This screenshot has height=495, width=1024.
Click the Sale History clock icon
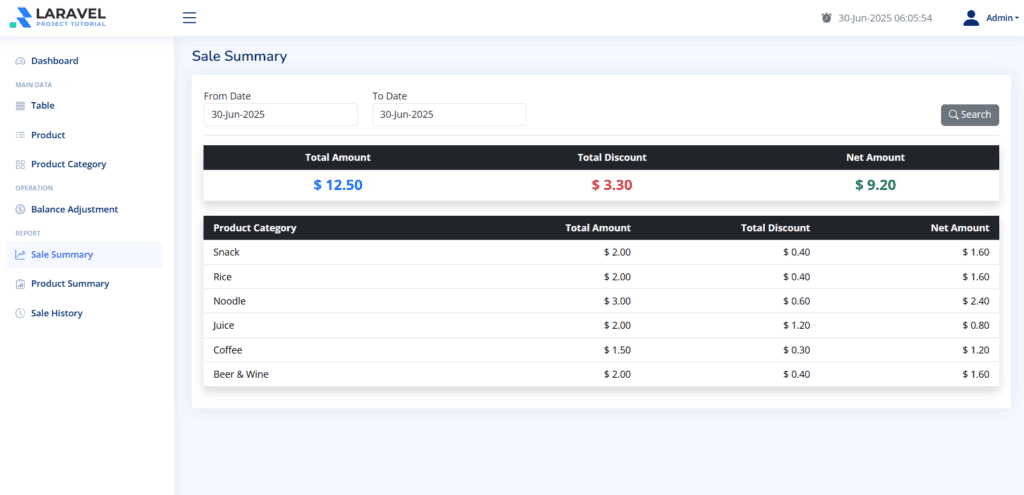[20, 314]
